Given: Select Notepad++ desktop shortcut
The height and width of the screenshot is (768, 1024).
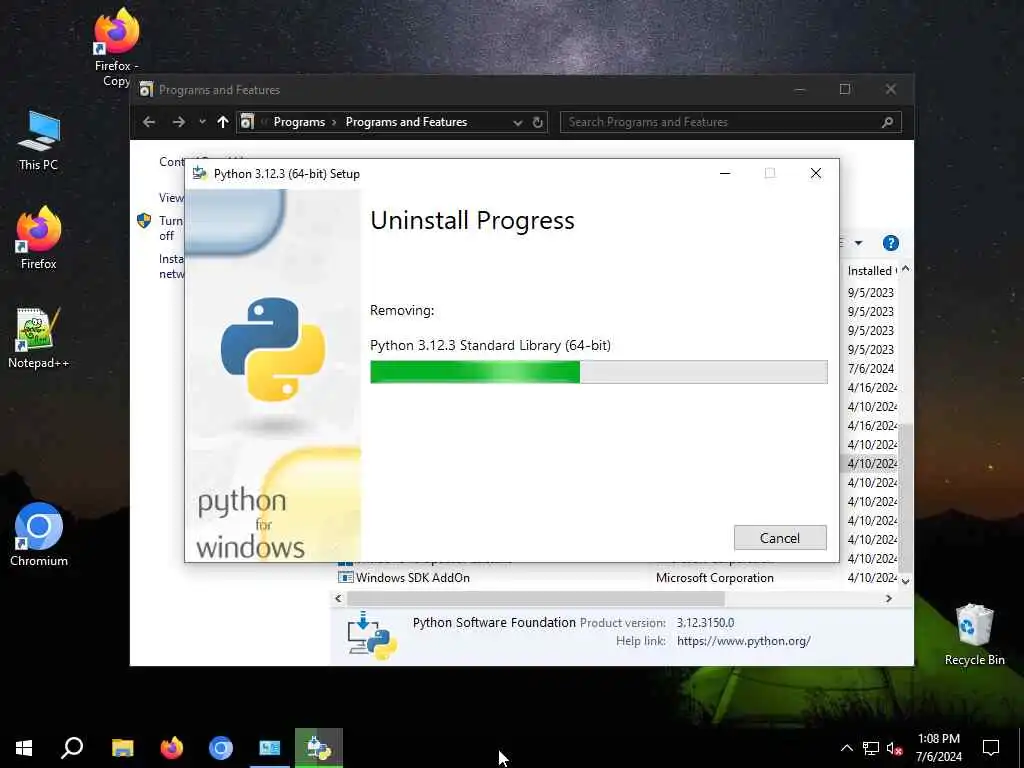Looking at the screenshot, I should [x=39, y=338].
